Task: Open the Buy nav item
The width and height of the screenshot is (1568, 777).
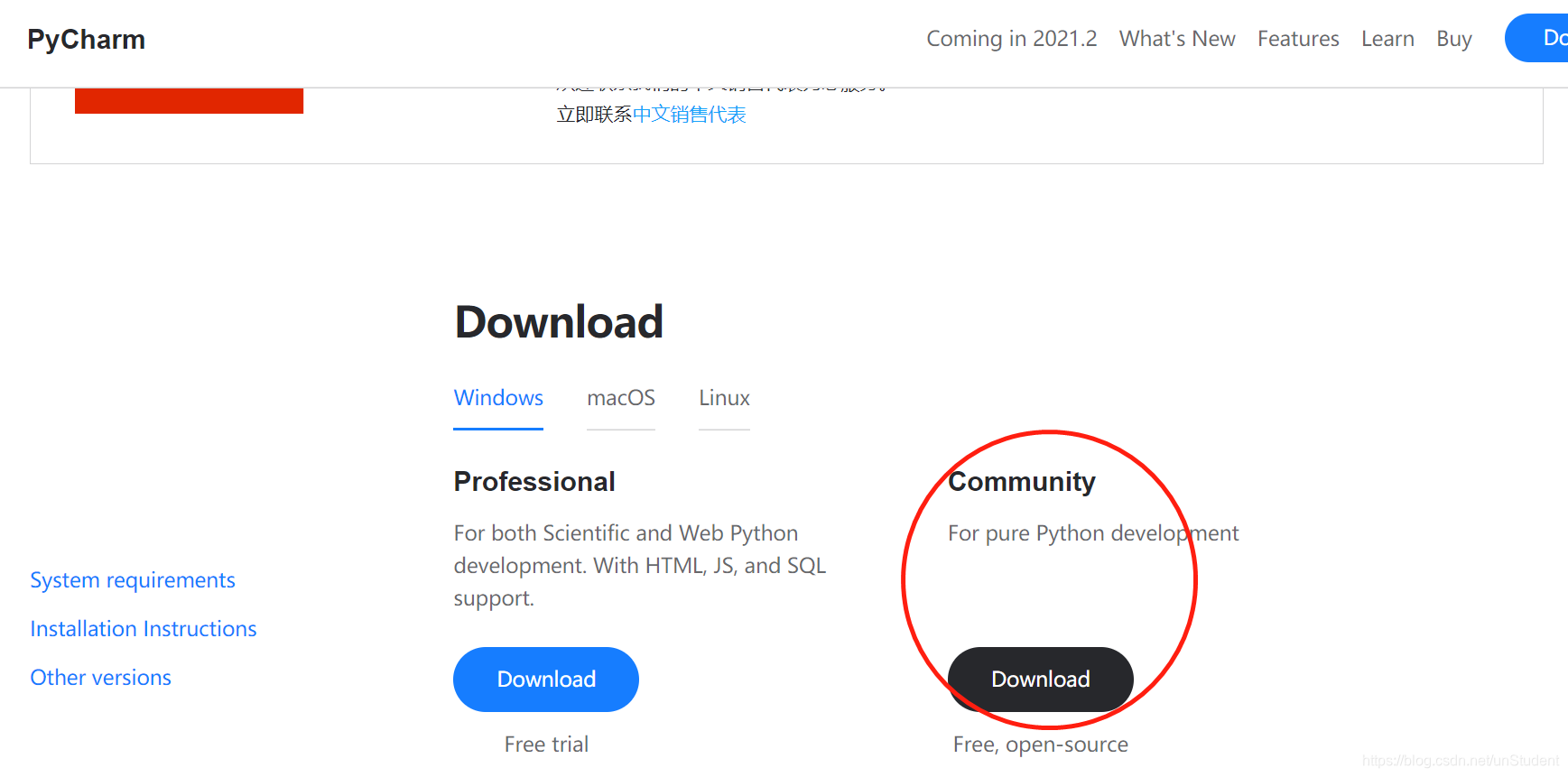Action: click(1454, 39)
